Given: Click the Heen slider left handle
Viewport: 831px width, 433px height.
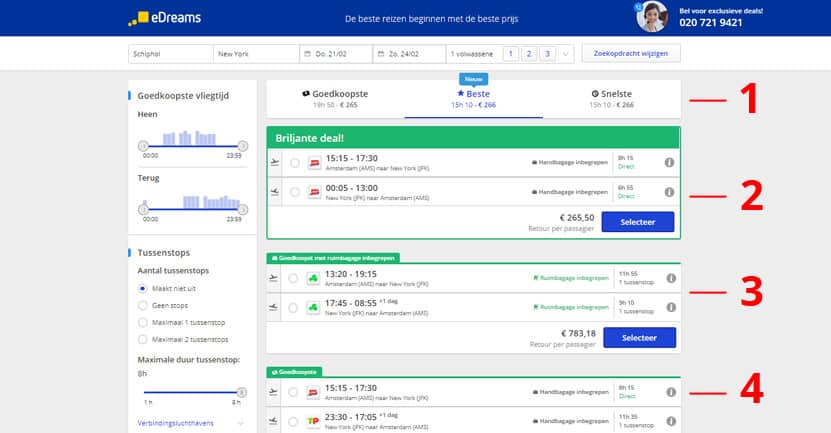Looking at the screenshot, I should 143,146.
